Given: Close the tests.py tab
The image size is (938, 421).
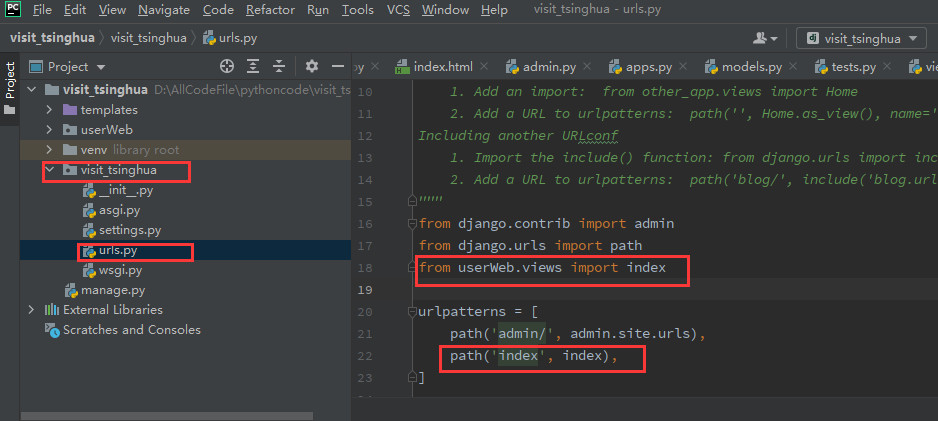Looking at the screenshot, I should click(x=887, y=67).
